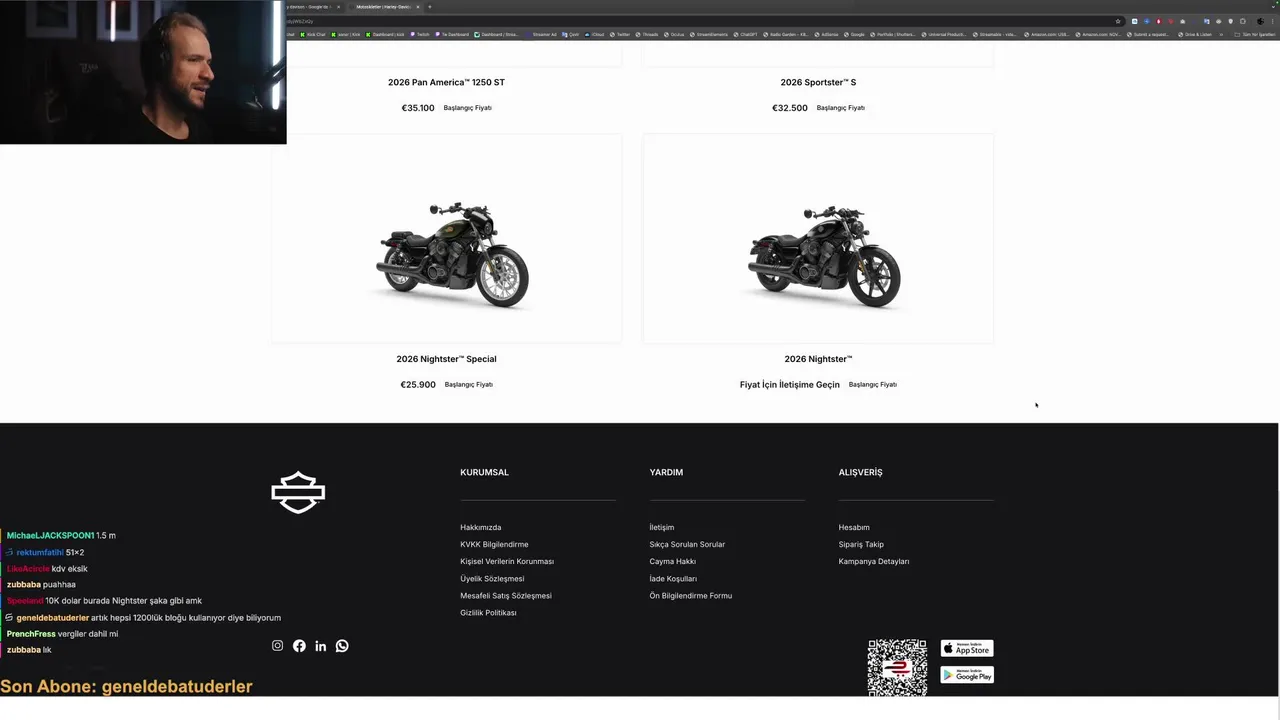The height and width of the screenshot is (720, 1280).
Task: Click Fiyat İçin İletişime Geçin link
Action: pyautogui.click(x=790, y=385)
